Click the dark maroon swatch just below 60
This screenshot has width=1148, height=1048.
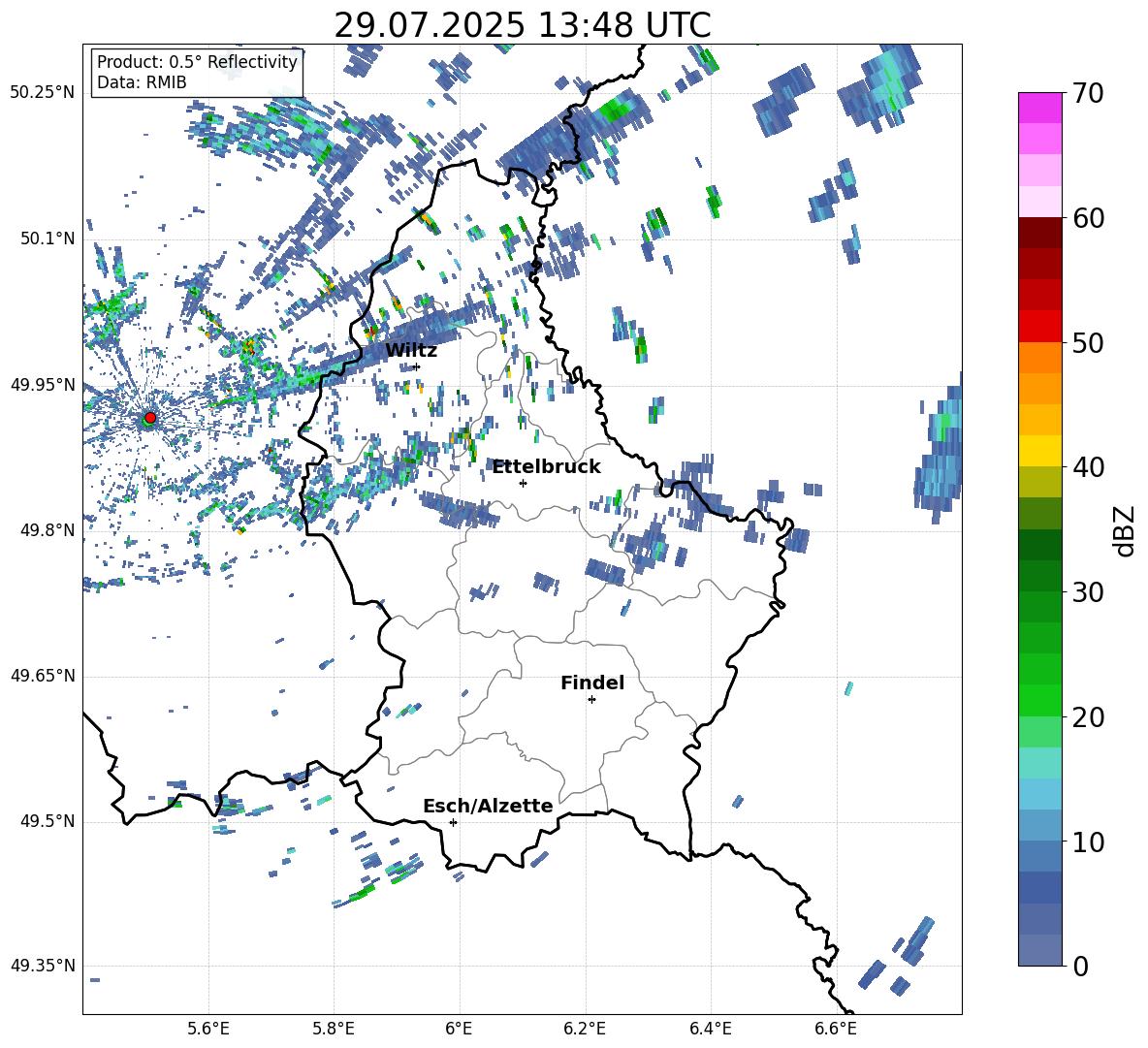coord(1039,233)
